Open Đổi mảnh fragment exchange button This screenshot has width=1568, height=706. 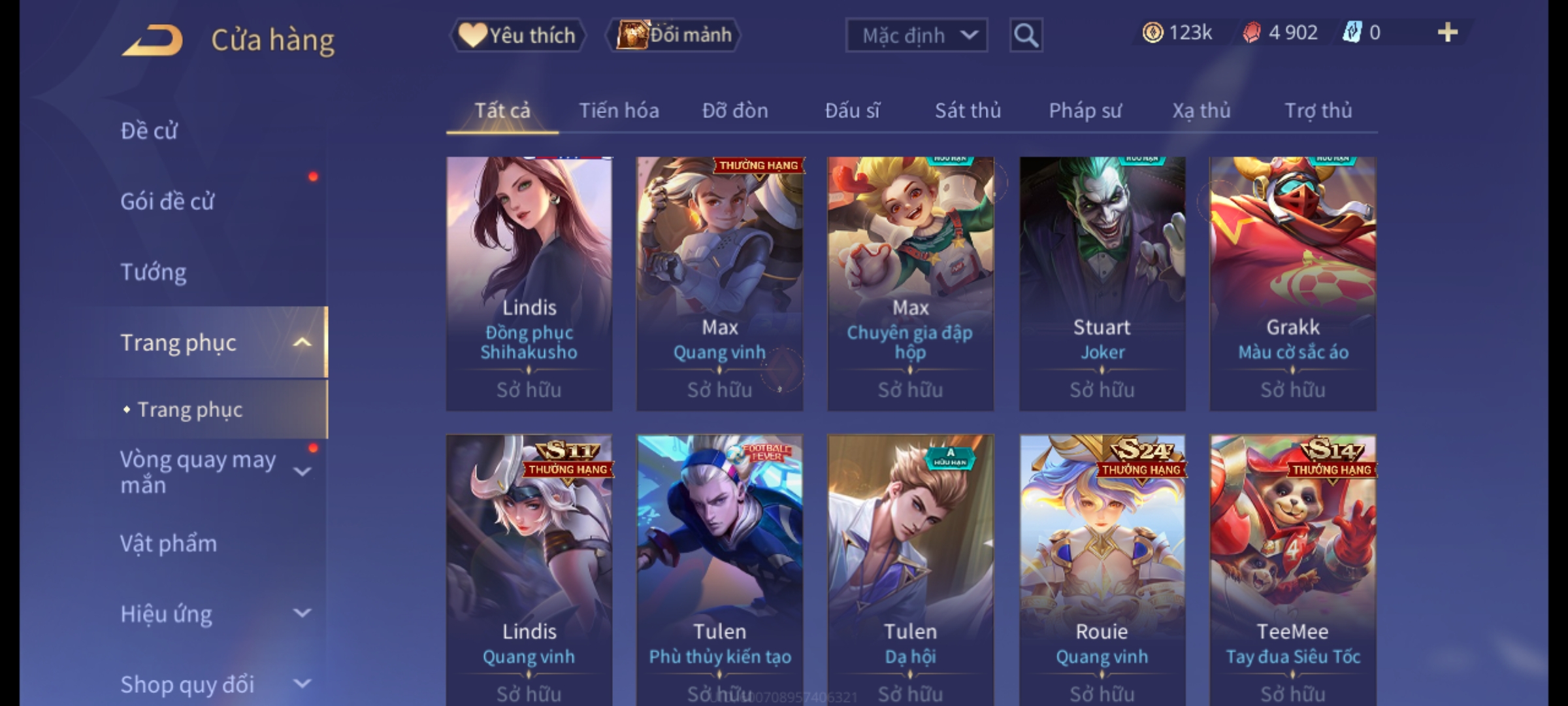(674, 35)
